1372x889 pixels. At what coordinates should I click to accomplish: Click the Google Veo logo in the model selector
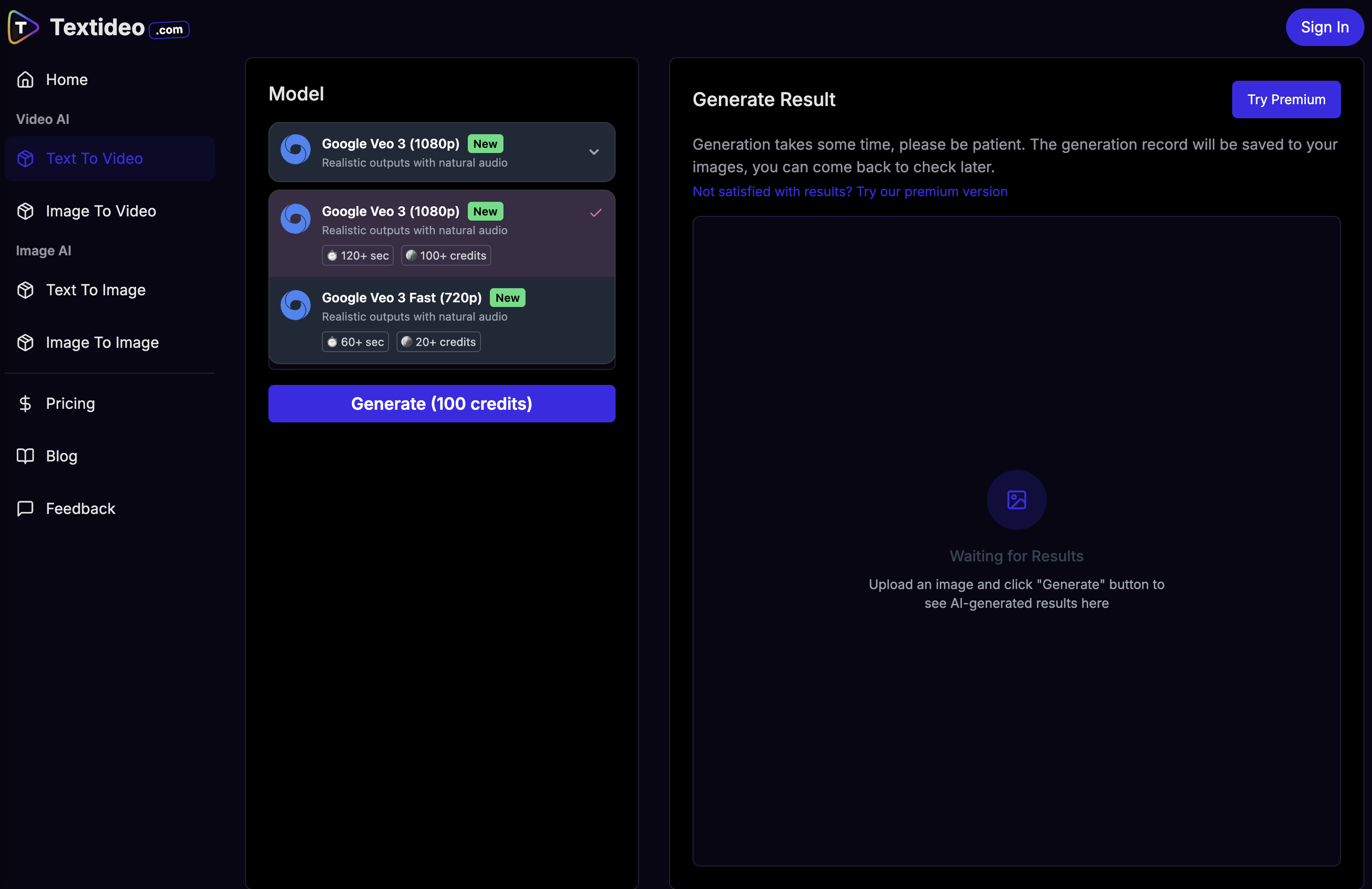click(x=296, y=149)
